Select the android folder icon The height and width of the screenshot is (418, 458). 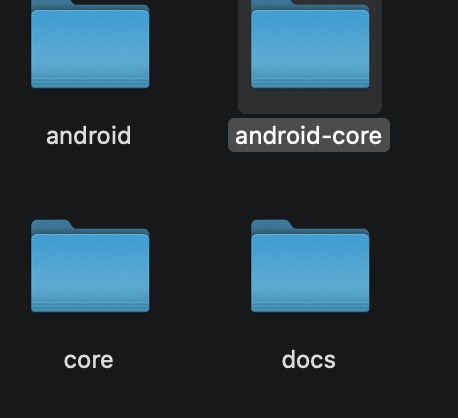[x=90, y=44]
